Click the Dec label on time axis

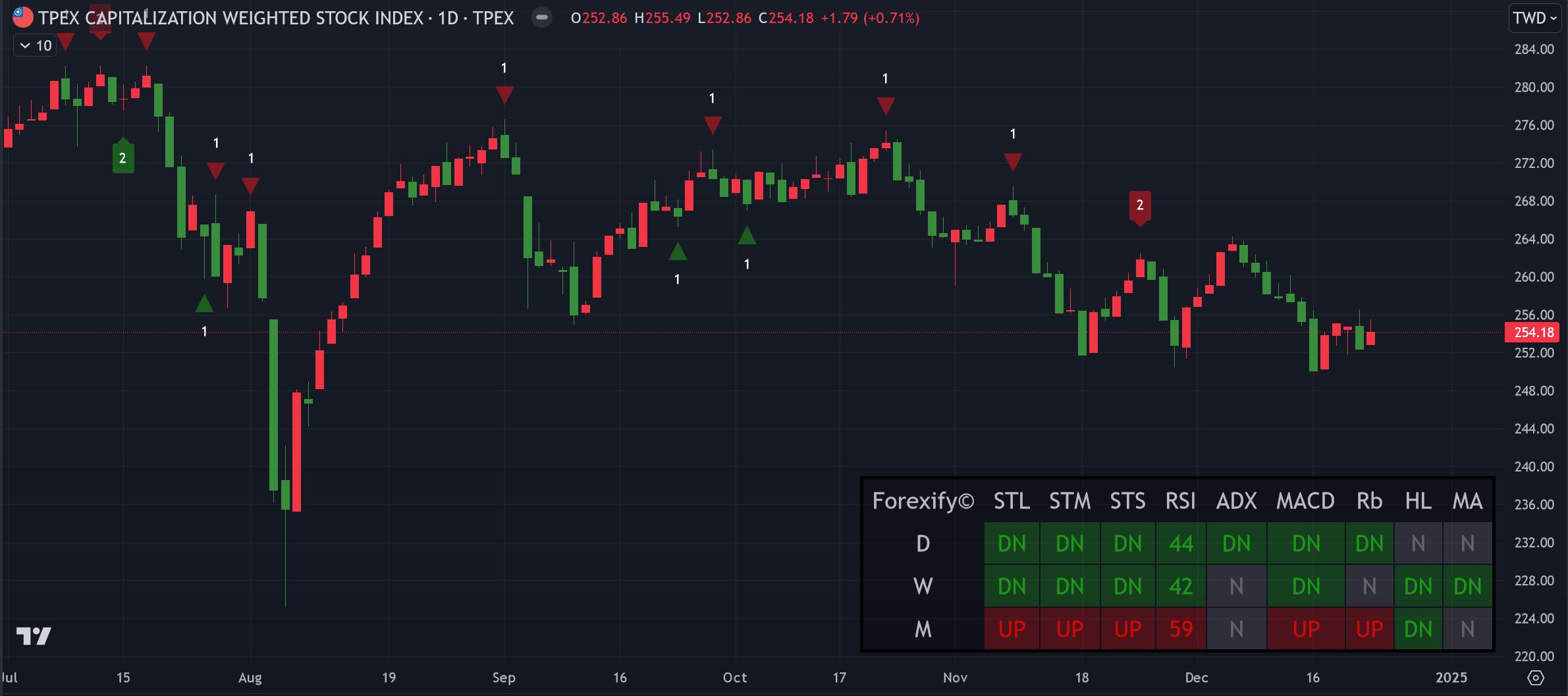pos(1196,678)
